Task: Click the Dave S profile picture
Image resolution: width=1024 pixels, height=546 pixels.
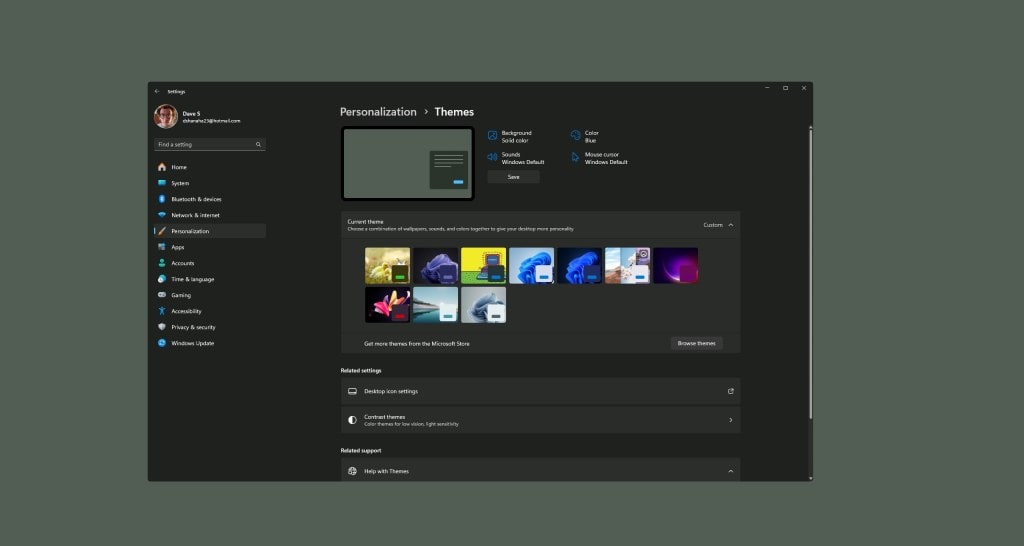Action: point(166,116)
